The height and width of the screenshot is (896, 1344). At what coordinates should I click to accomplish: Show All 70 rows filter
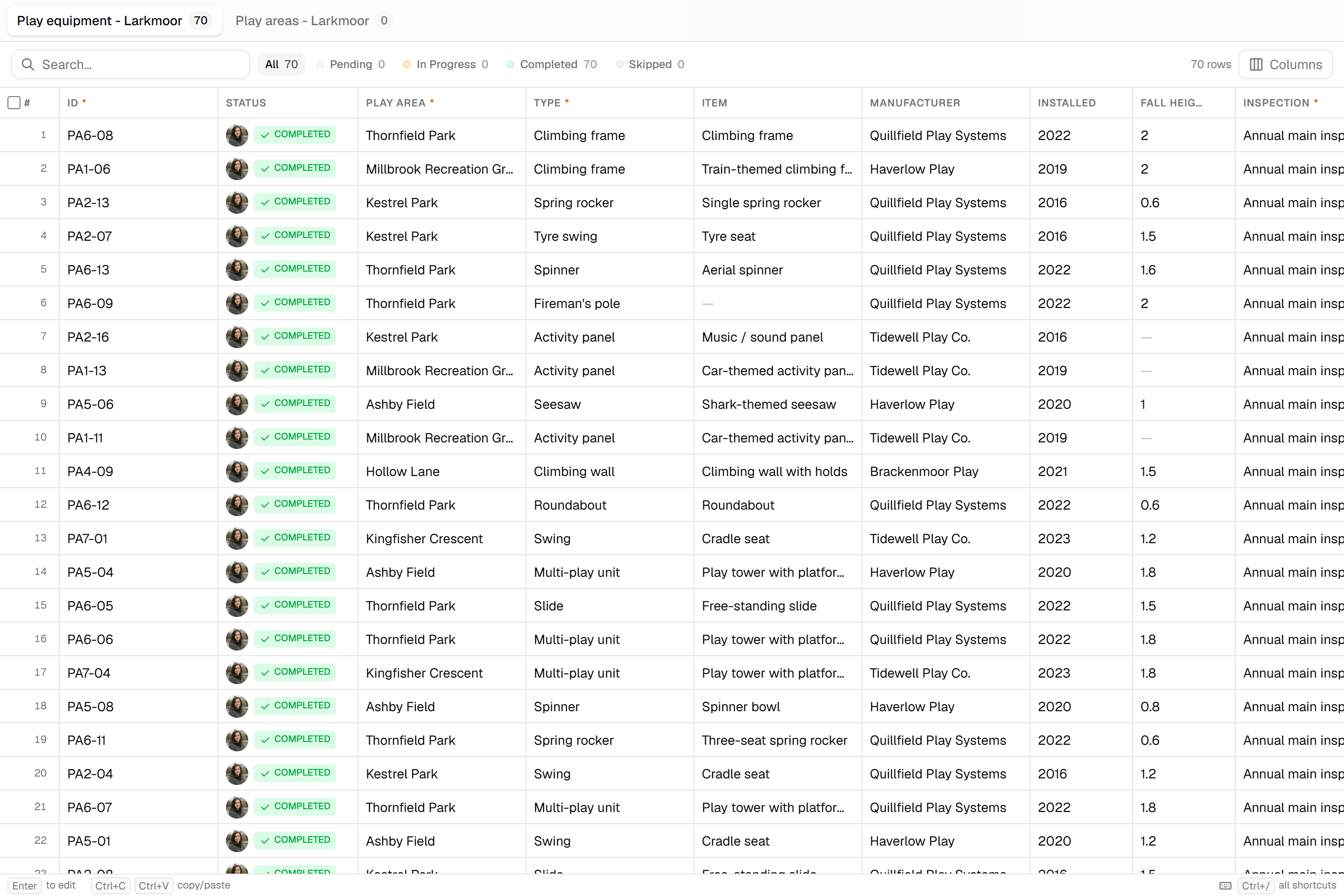pos(281,64)
